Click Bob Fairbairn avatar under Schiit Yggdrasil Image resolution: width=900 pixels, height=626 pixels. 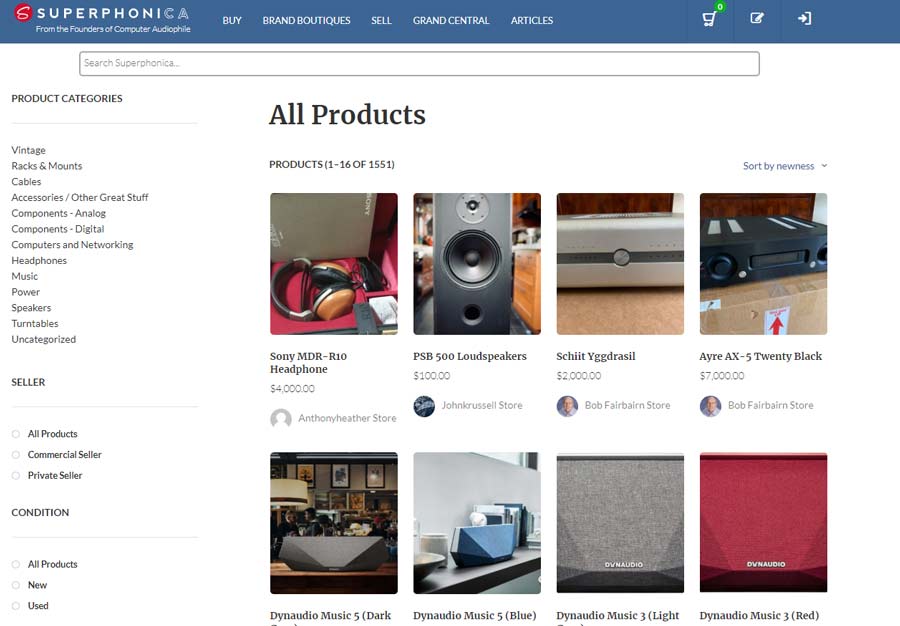[x=567, y=406]
